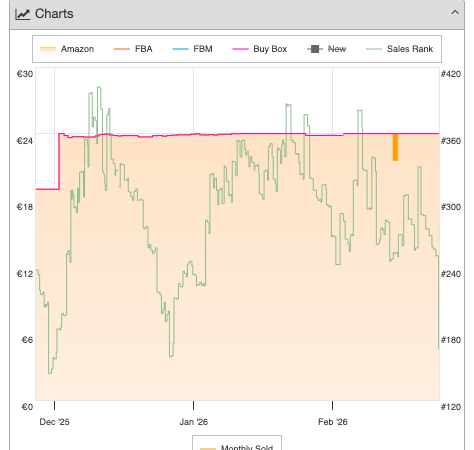
Task: Click the New square marker icon in the legend
Action: 315,49
